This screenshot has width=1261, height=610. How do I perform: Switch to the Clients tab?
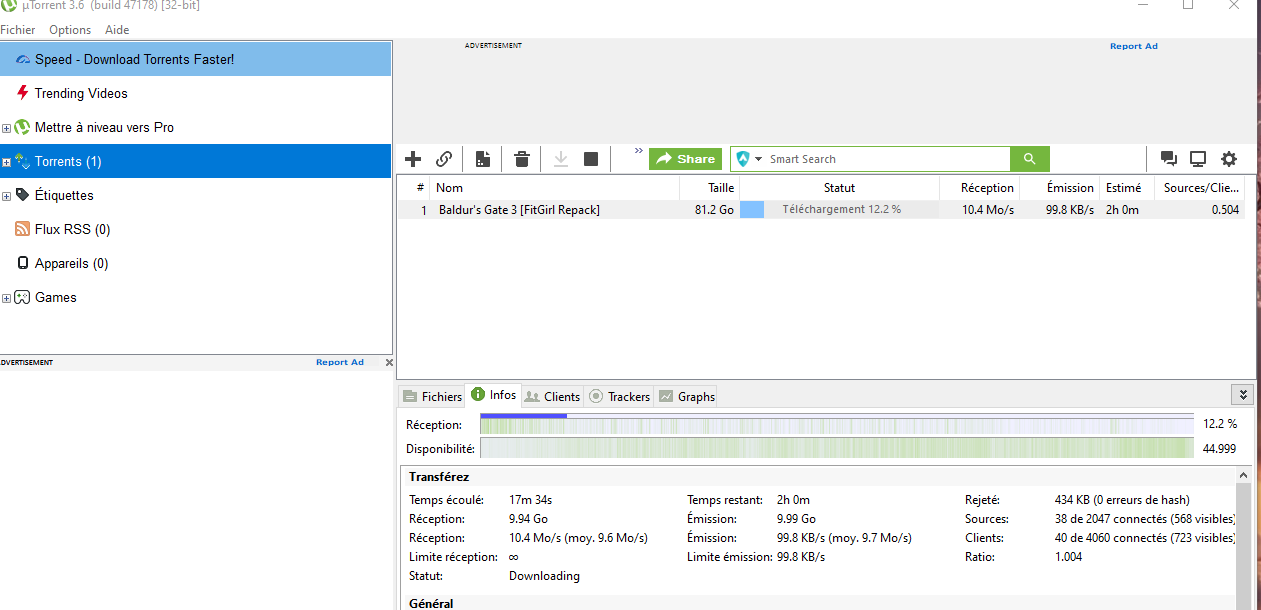click(x=552, y=396)
